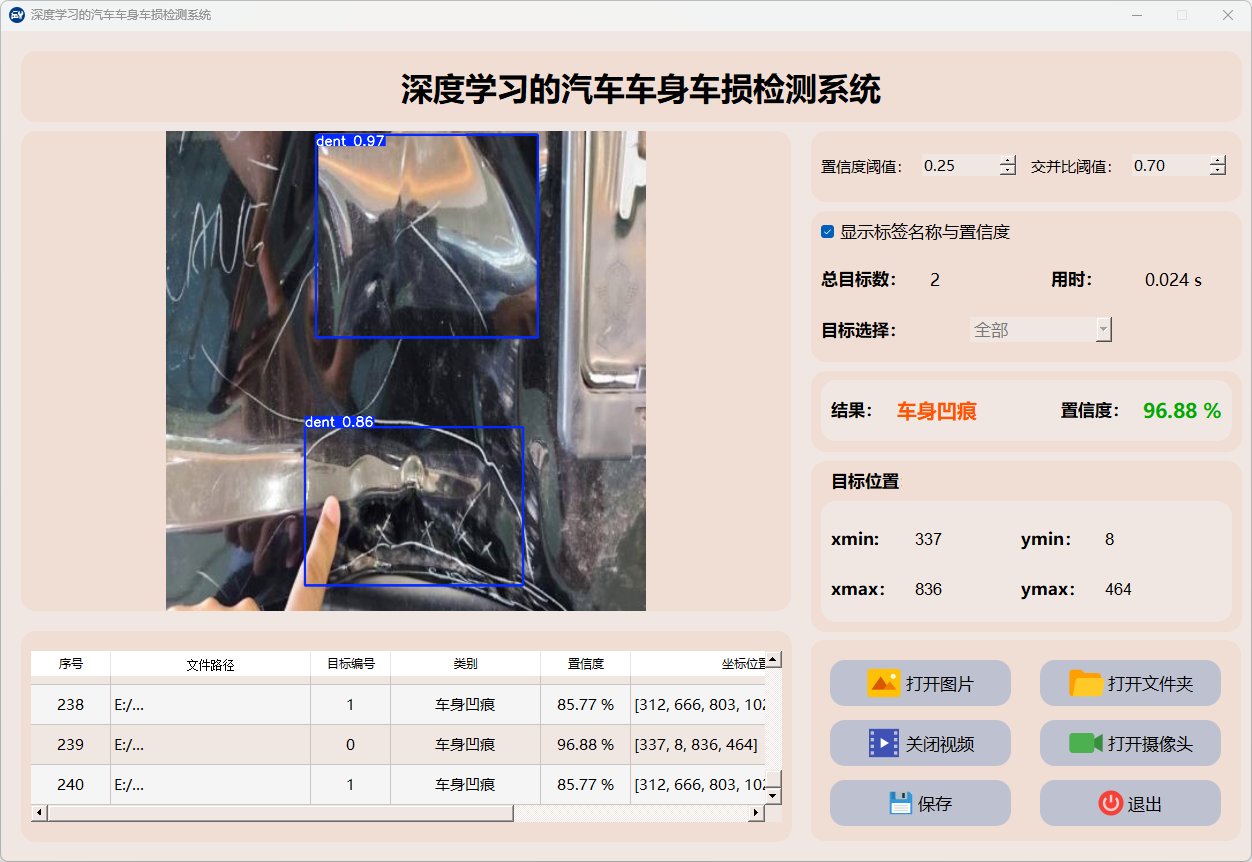Open the 目标选择 dropdown list

1103,330
